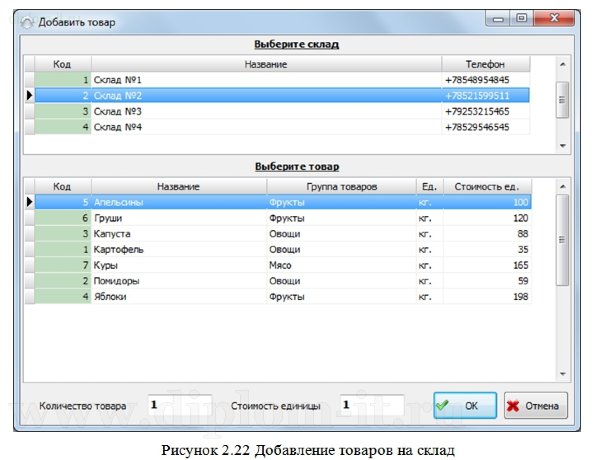The width and height of the screenshot is (605, 460).
Task: Click the OK button with green checkmark
Action: click(464, 406)
